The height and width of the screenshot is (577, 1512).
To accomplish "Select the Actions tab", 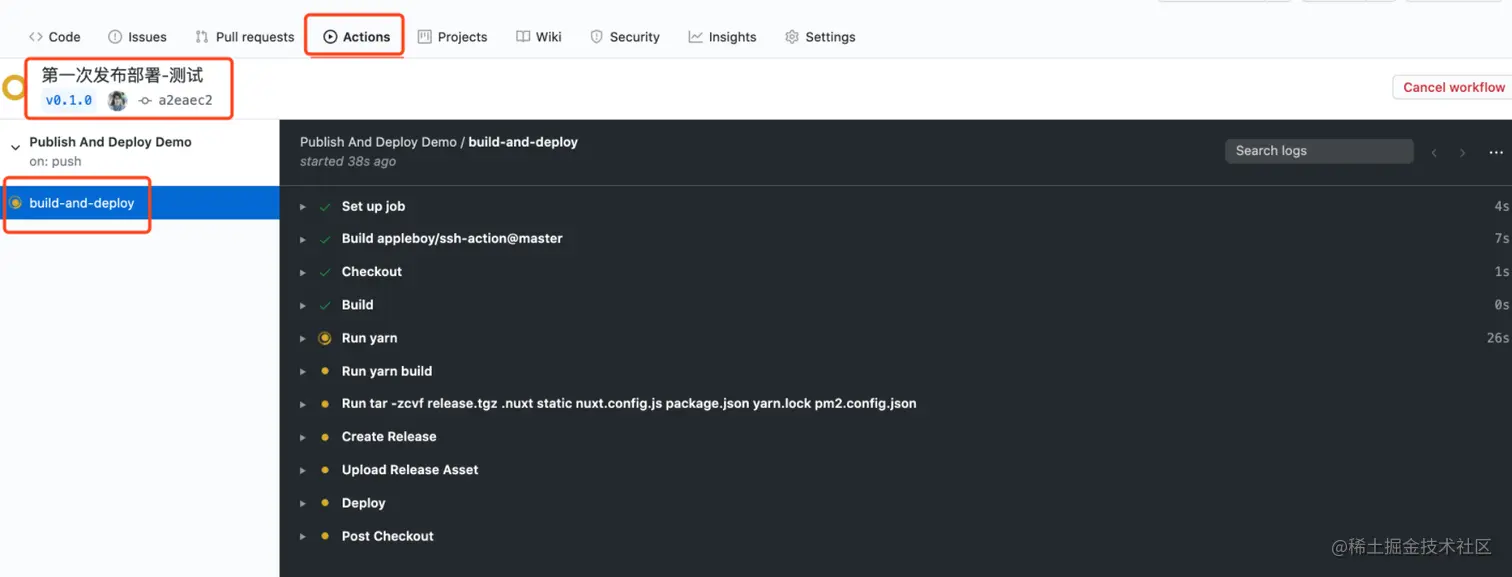I will (356, 37).
